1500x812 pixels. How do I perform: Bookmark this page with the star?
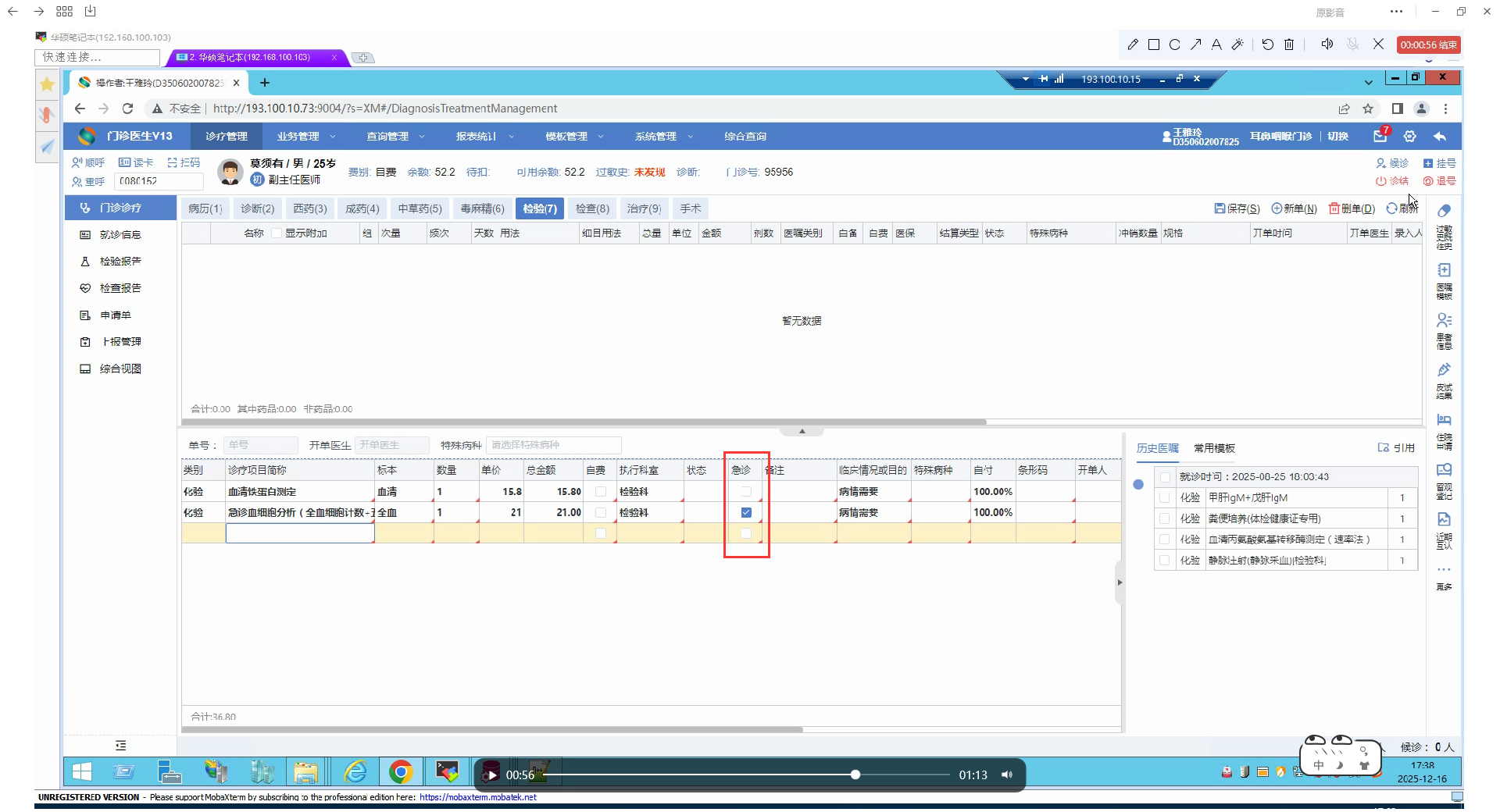click(1368, 109)
